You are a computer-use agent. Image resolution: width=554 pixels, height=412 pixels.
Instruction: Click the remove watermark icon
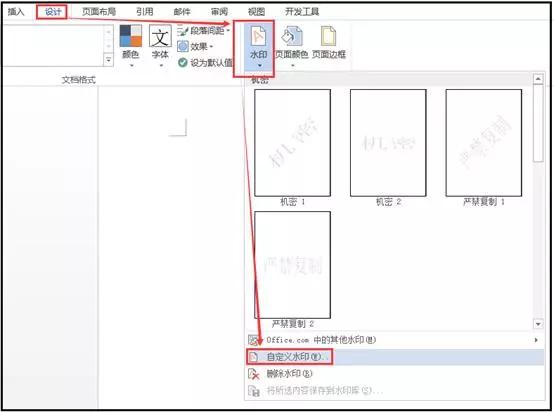(253, 374)
